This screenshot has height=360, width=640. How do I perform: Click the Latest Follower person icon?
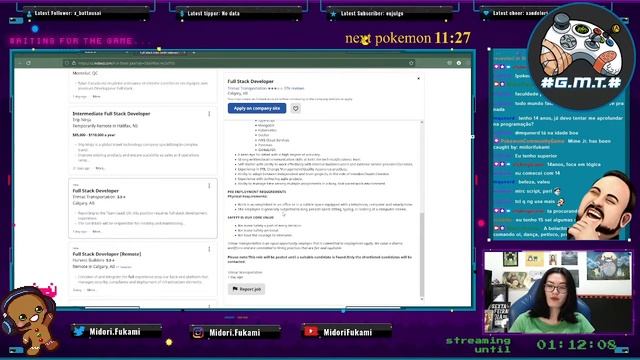[x=29, y=14]
